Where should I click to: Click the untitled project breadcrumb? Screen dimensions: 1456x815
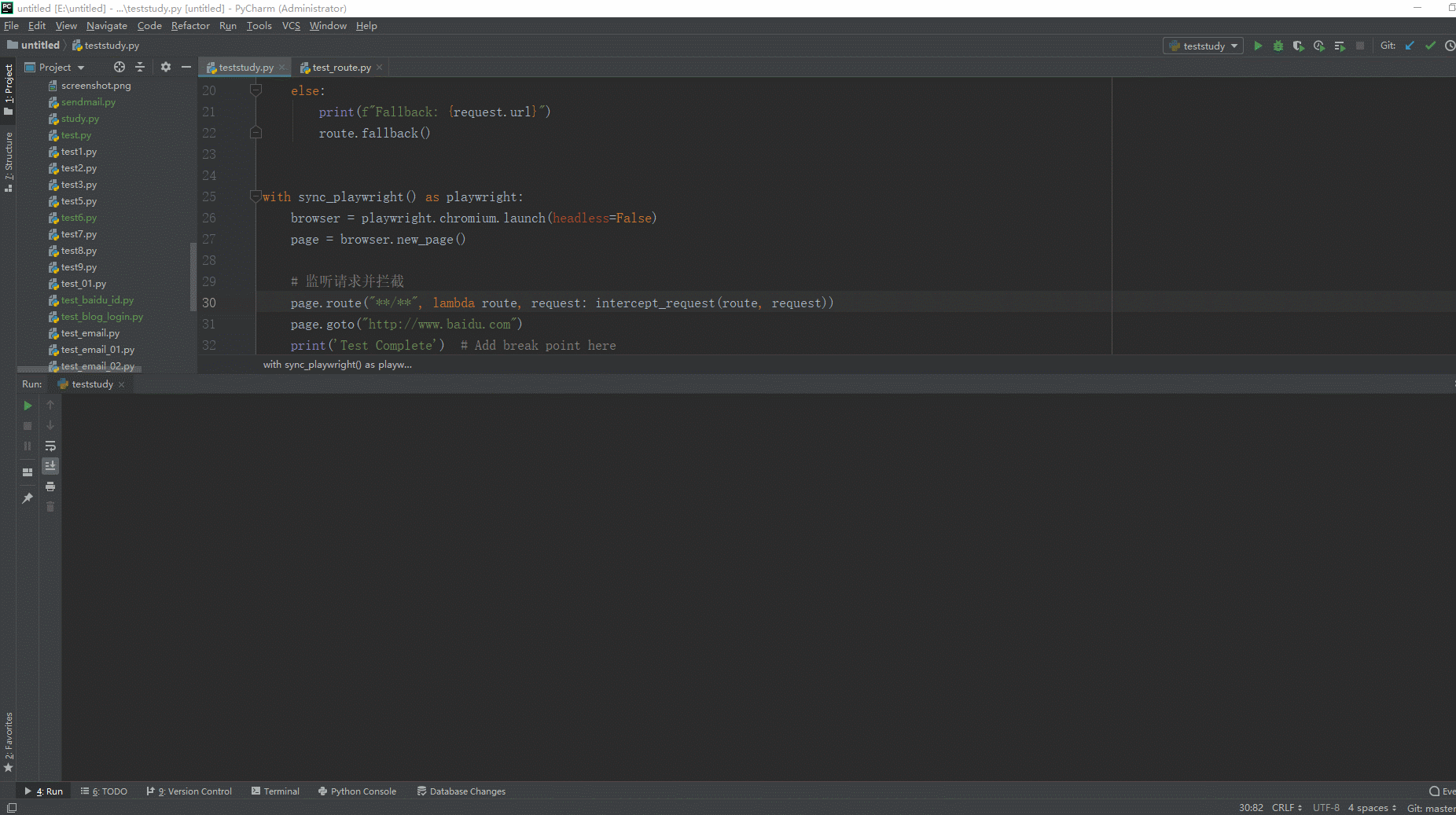pos(33,46)
